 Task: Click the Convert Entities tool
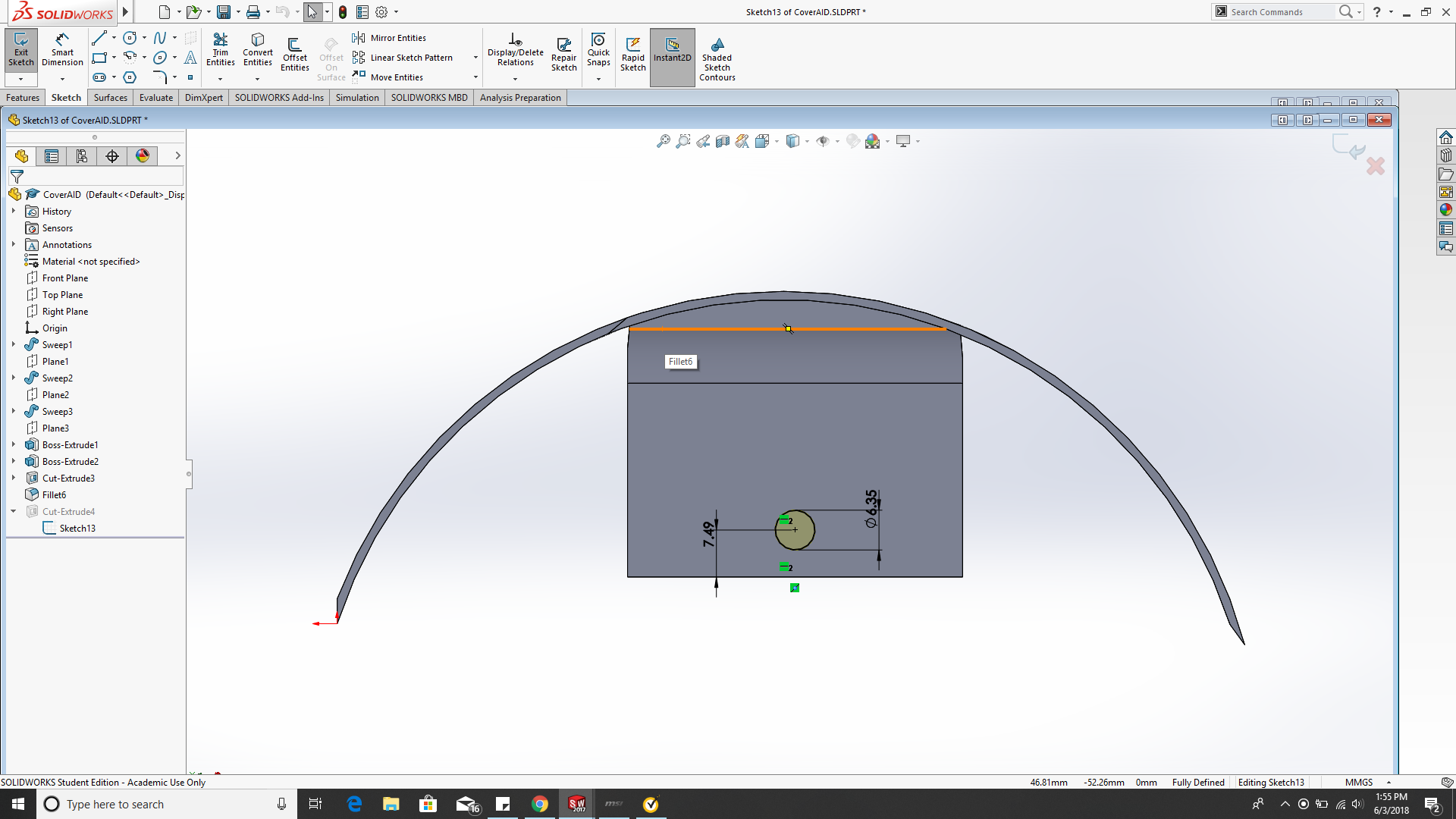(x=258, y=52)
